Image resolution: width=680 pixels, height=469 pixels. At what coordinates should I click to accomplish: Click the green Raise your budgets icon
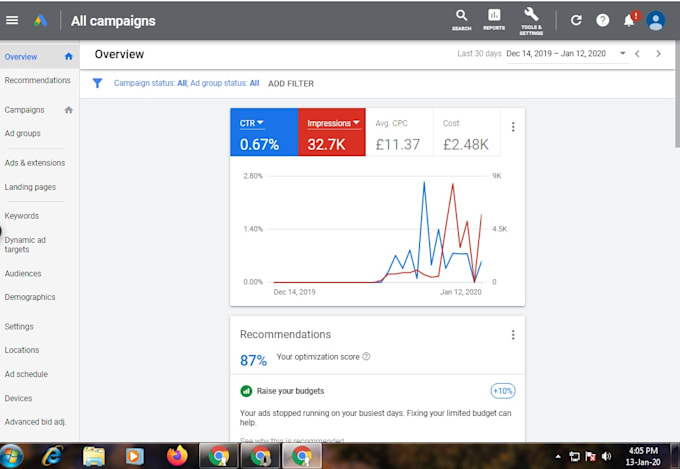(246, 391)
